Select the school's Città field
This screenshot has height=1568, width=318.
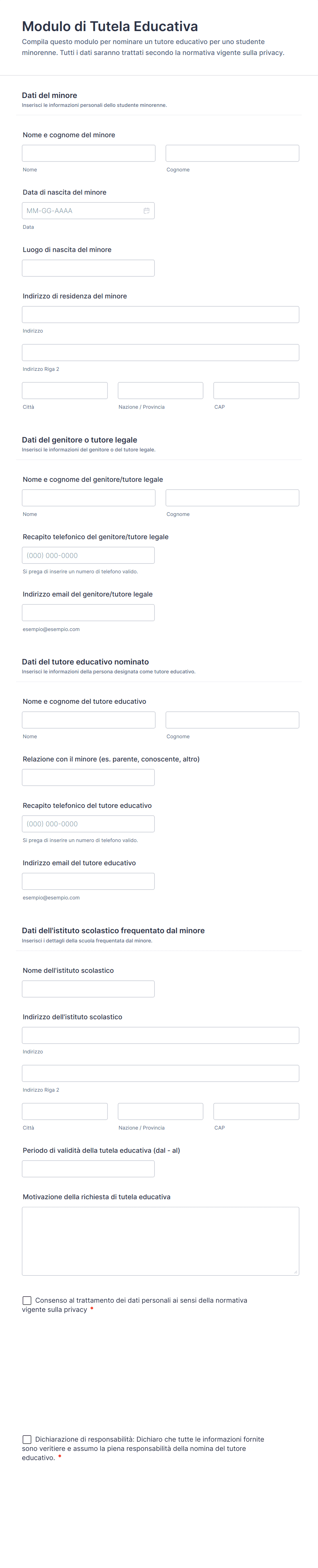65,1111
